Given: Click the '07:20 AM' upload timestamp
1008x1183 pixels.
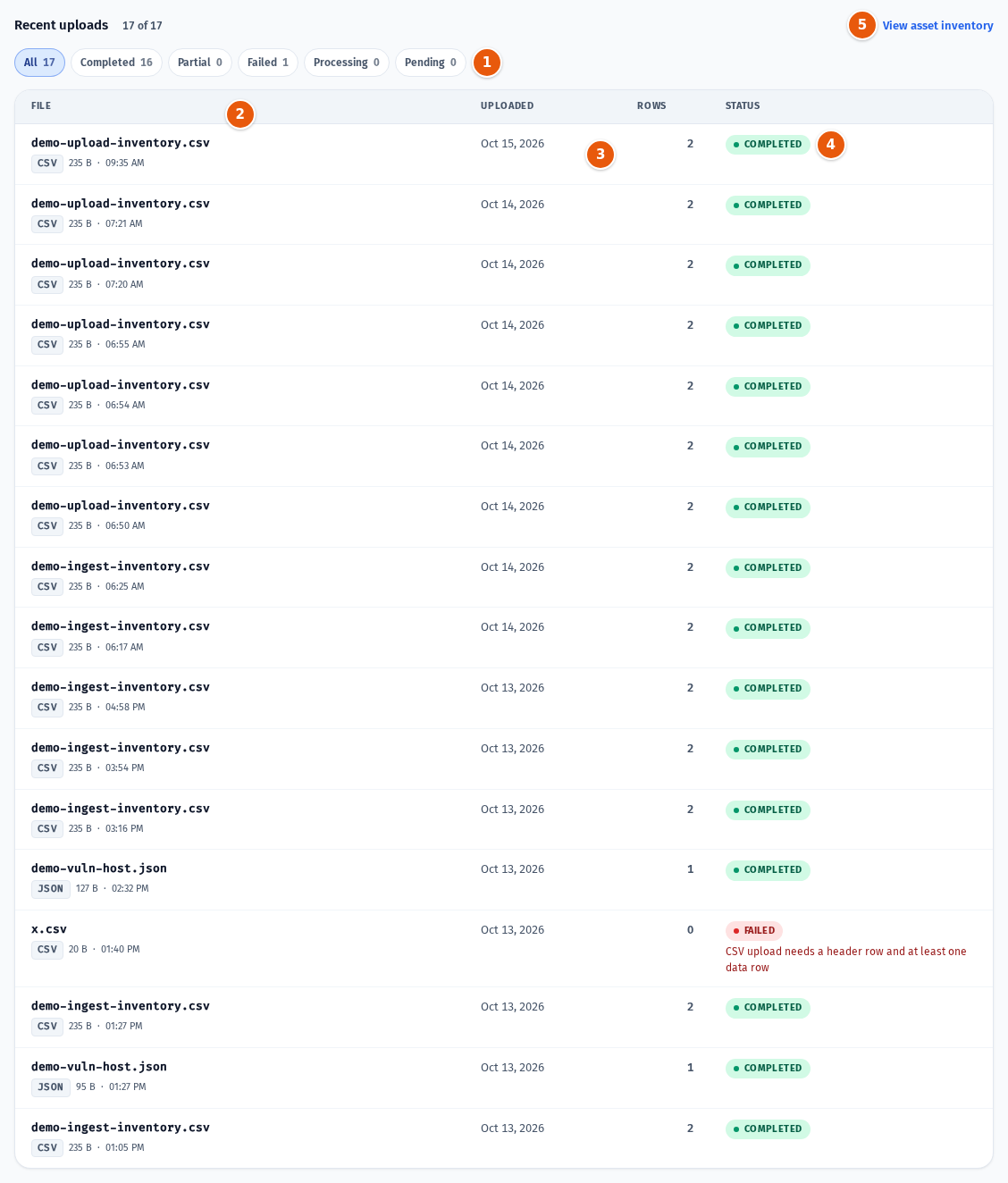Looking at the screenshot, I should click(124, 285).
